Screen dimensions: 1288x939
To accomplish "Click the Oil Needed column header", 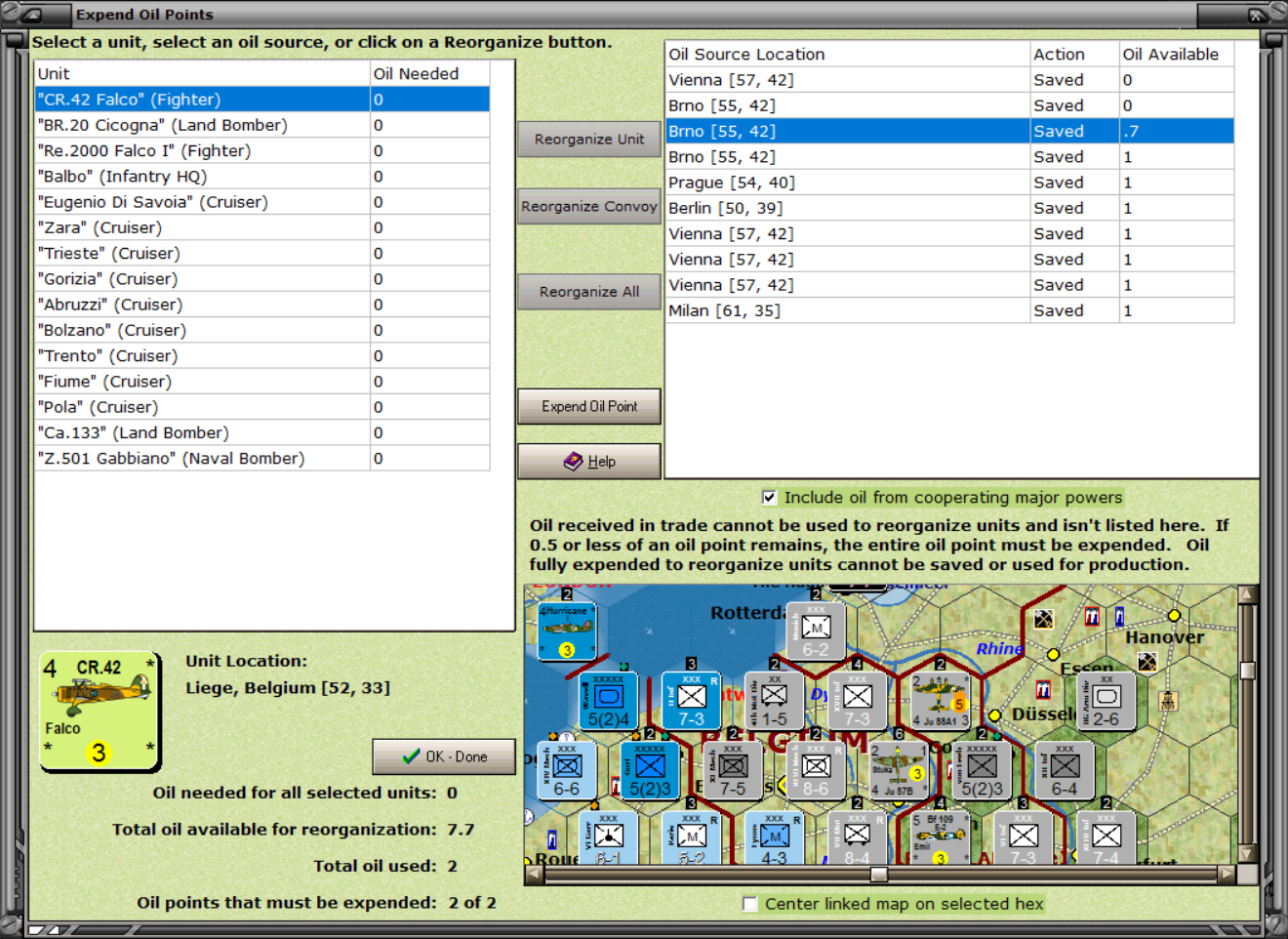I will pyautogui.click(x=429, y=73).
